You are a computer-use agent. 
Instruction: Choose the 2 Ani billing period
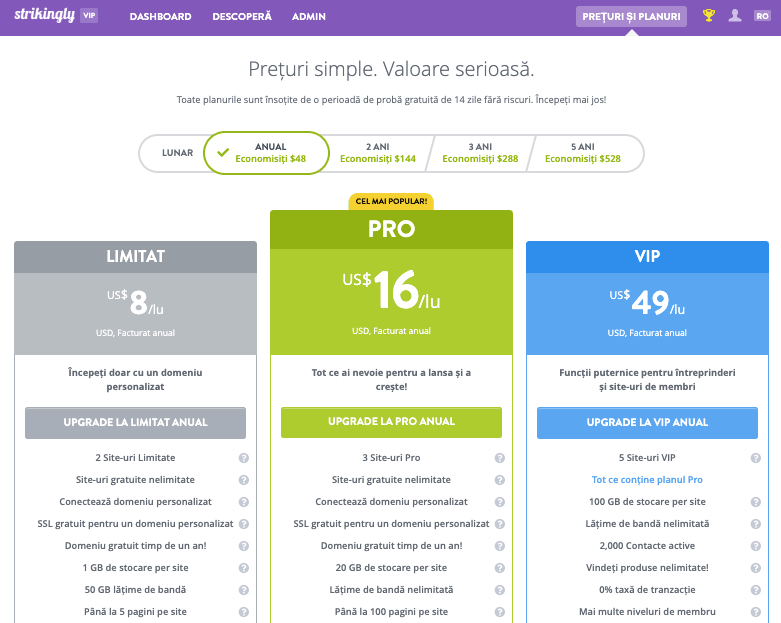click(377, 153)
